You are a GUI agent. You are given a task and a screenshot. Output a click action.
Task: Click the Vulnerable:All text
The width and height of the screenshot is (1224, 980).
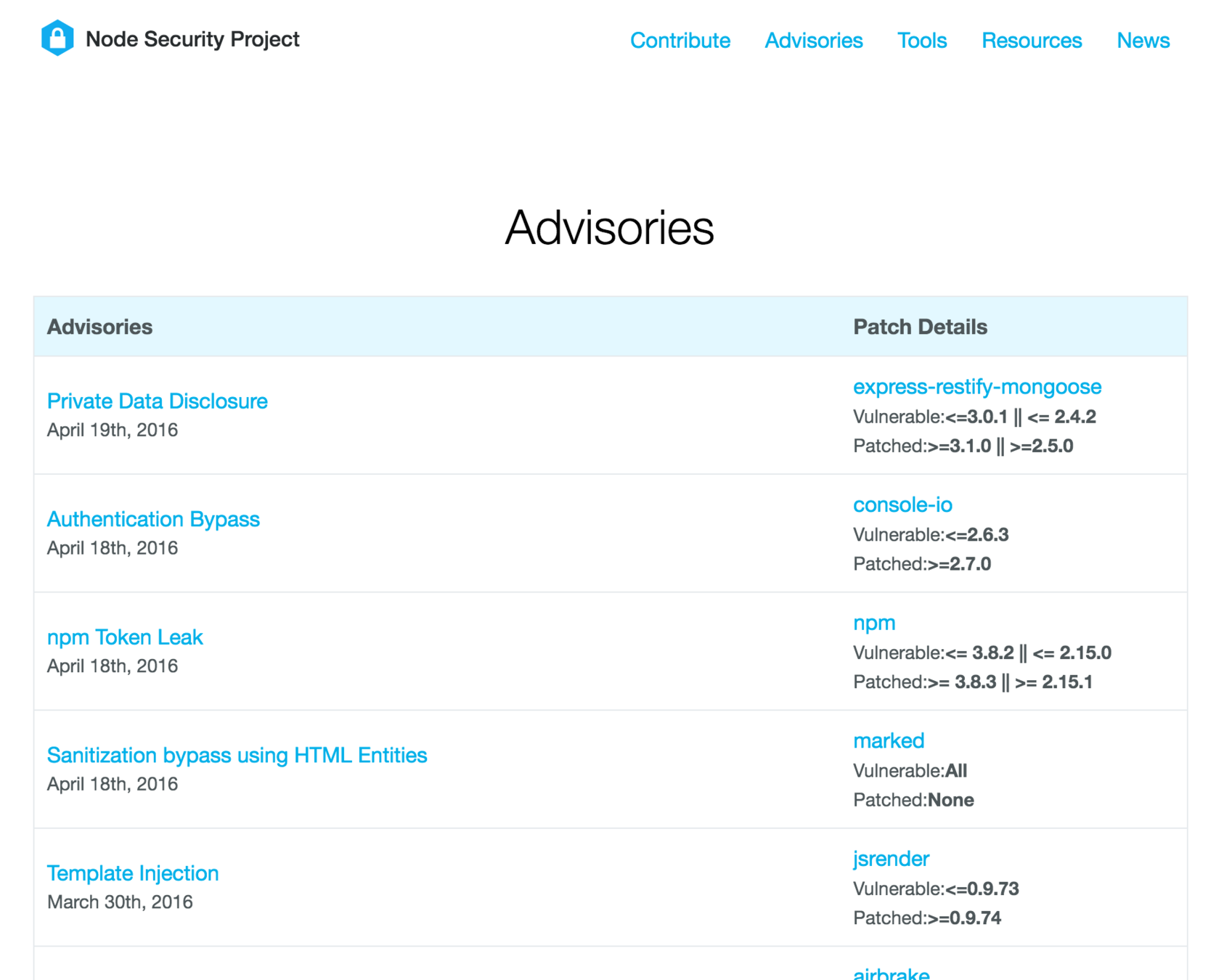910,771
